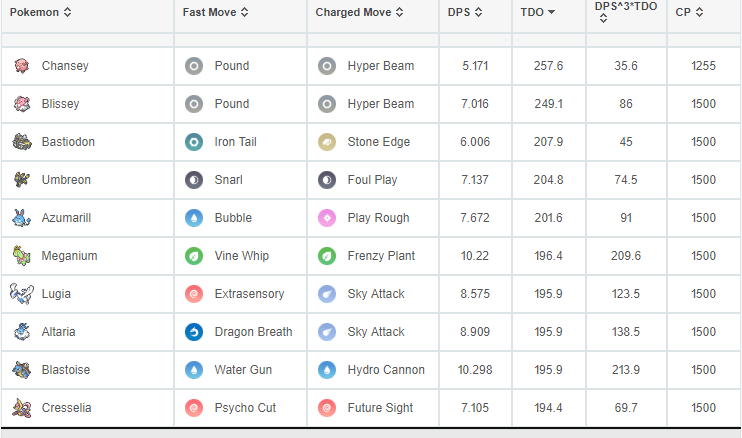Click the Rock-type icon next to Stone Edge
The height and width of the screenshot is (438, 742).
327,142
